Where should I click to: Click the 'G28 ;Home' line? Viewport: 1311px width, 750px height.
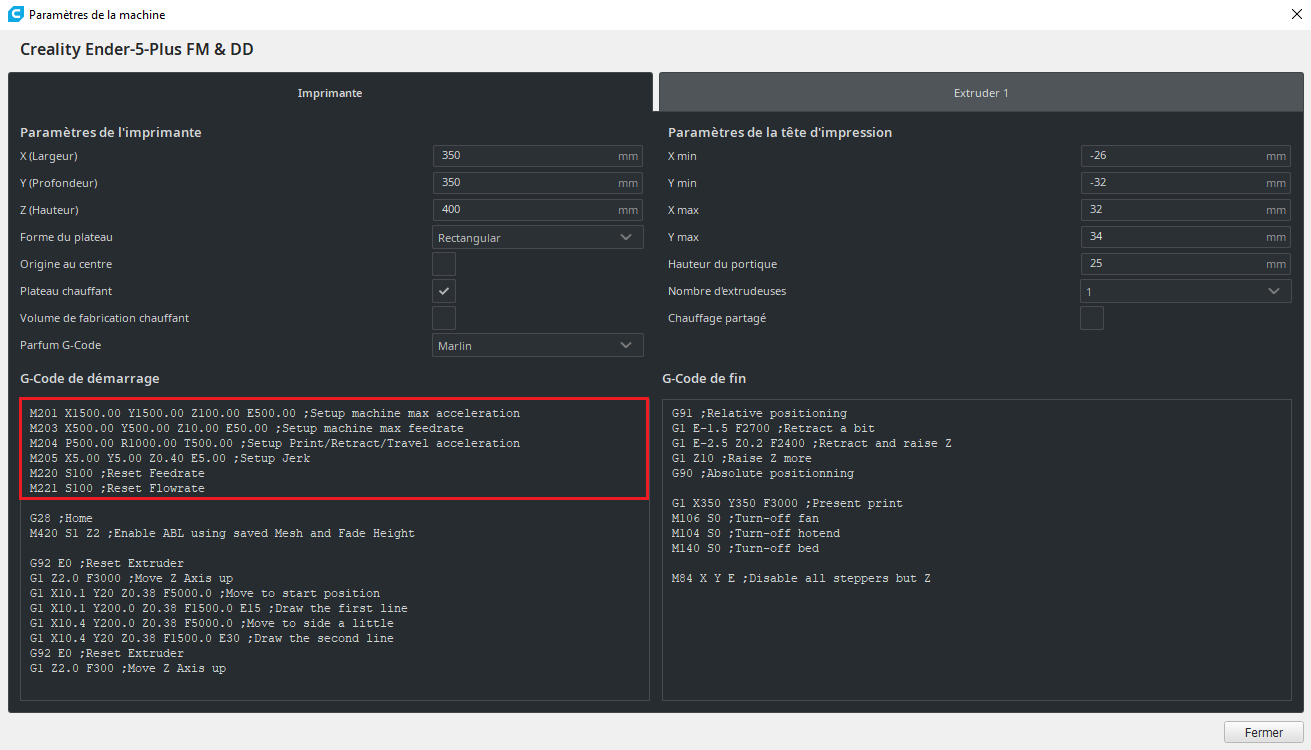pyautogui.click(x=61, y=518)
